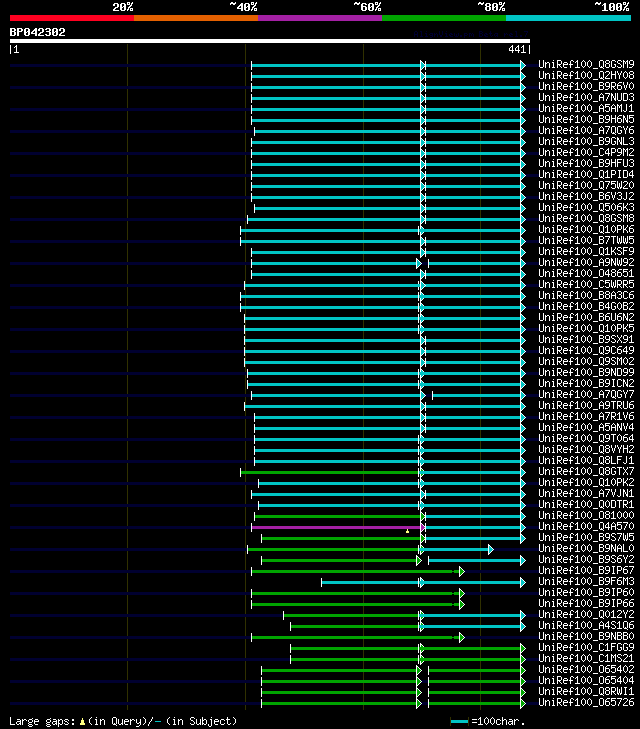640x729 pixels.
Task: Select the UniRef100_A7QGY6 row label
Action: click(x=586, y=130)
